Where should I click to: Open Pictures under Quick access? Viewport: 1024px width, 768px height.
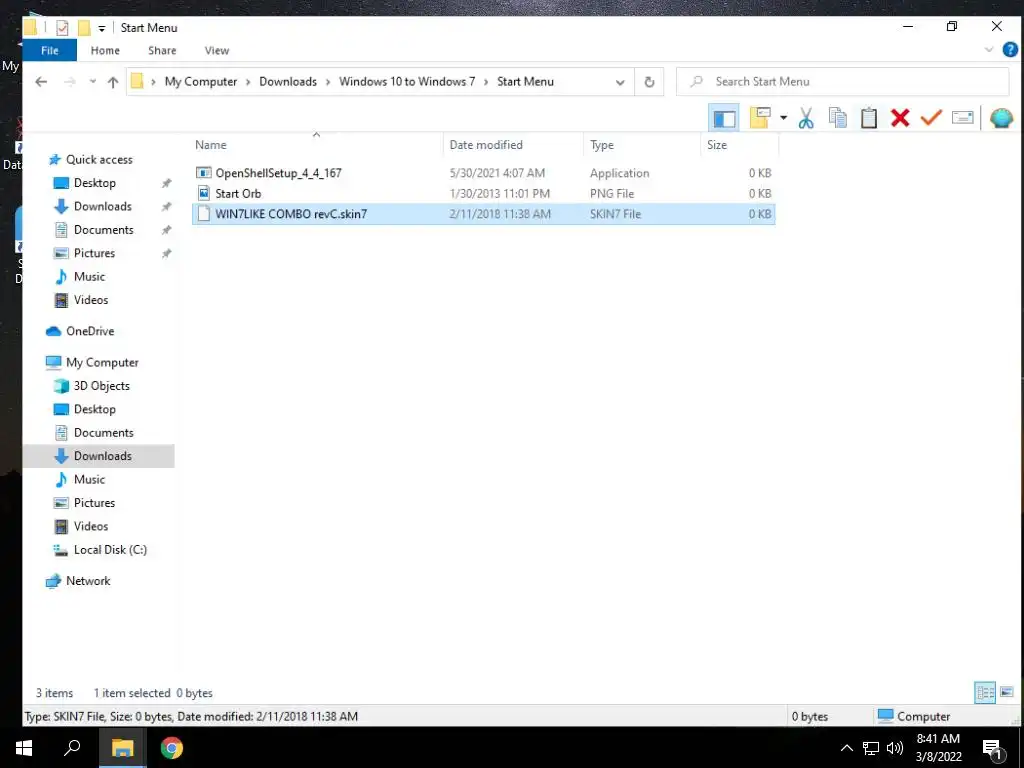(x=94, y=253)
